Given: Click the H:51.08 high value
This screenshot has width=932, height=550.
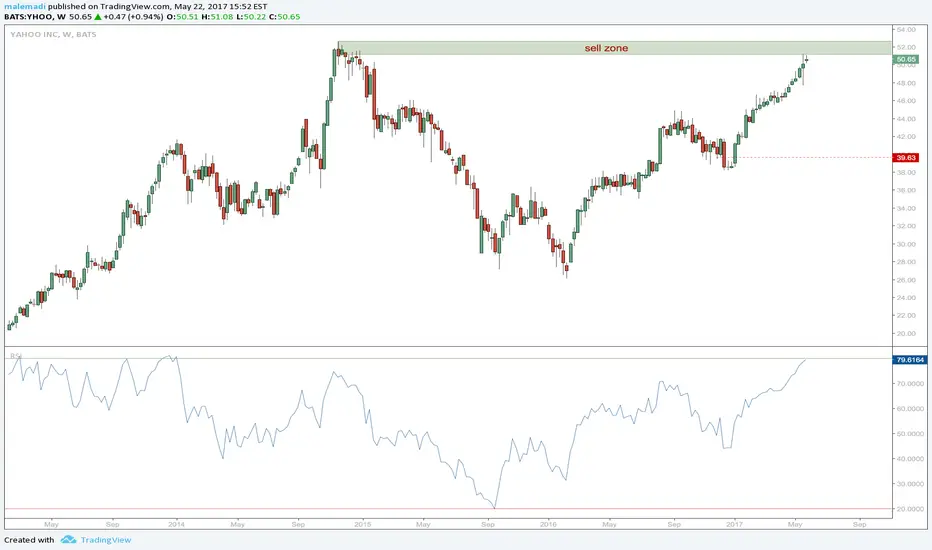Looking at the screenshot, I should pyautogui.click(x=218, y=17).
